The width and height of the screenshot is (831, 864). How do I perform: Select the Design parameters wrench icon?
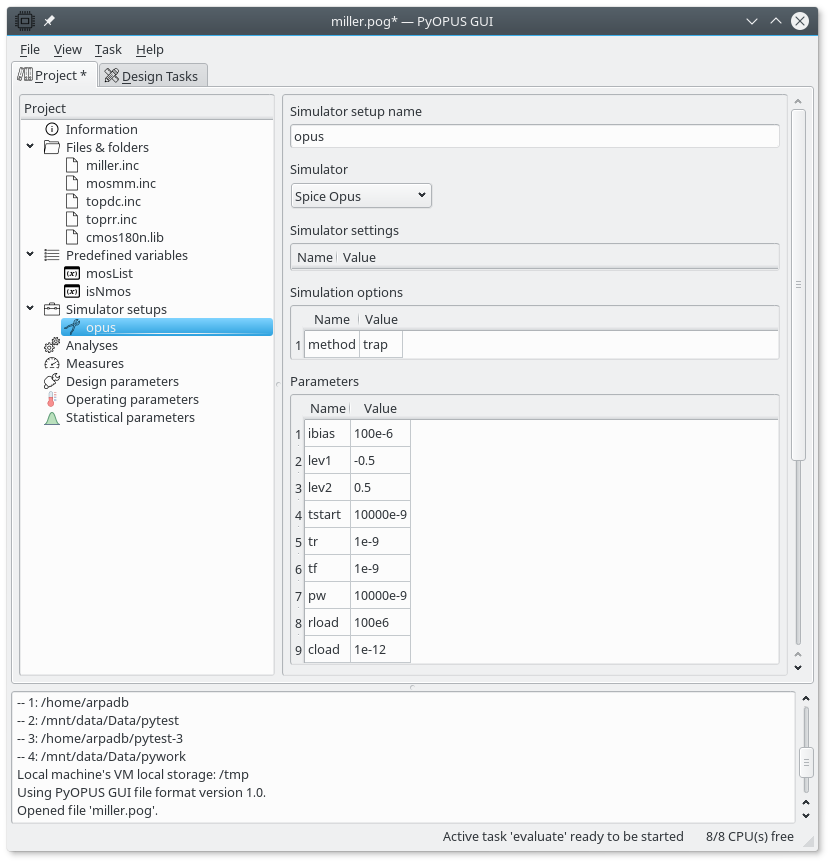pos(52,381)
